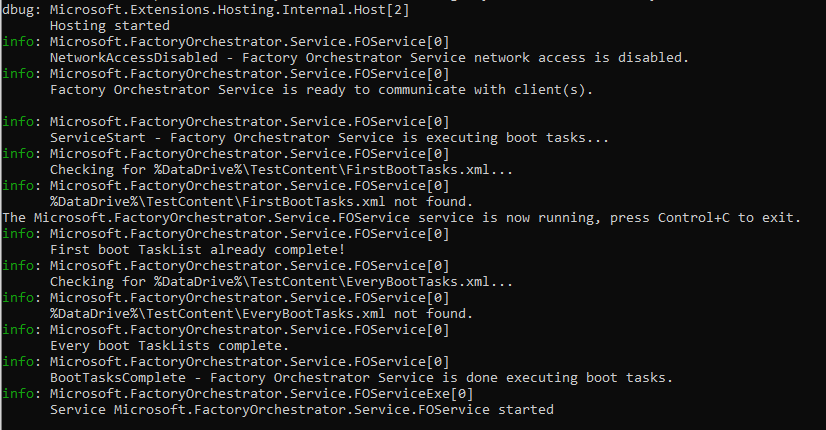
Task: Click the "Checking for" EveryBootTasks.xml line
Action: (281, 282)
